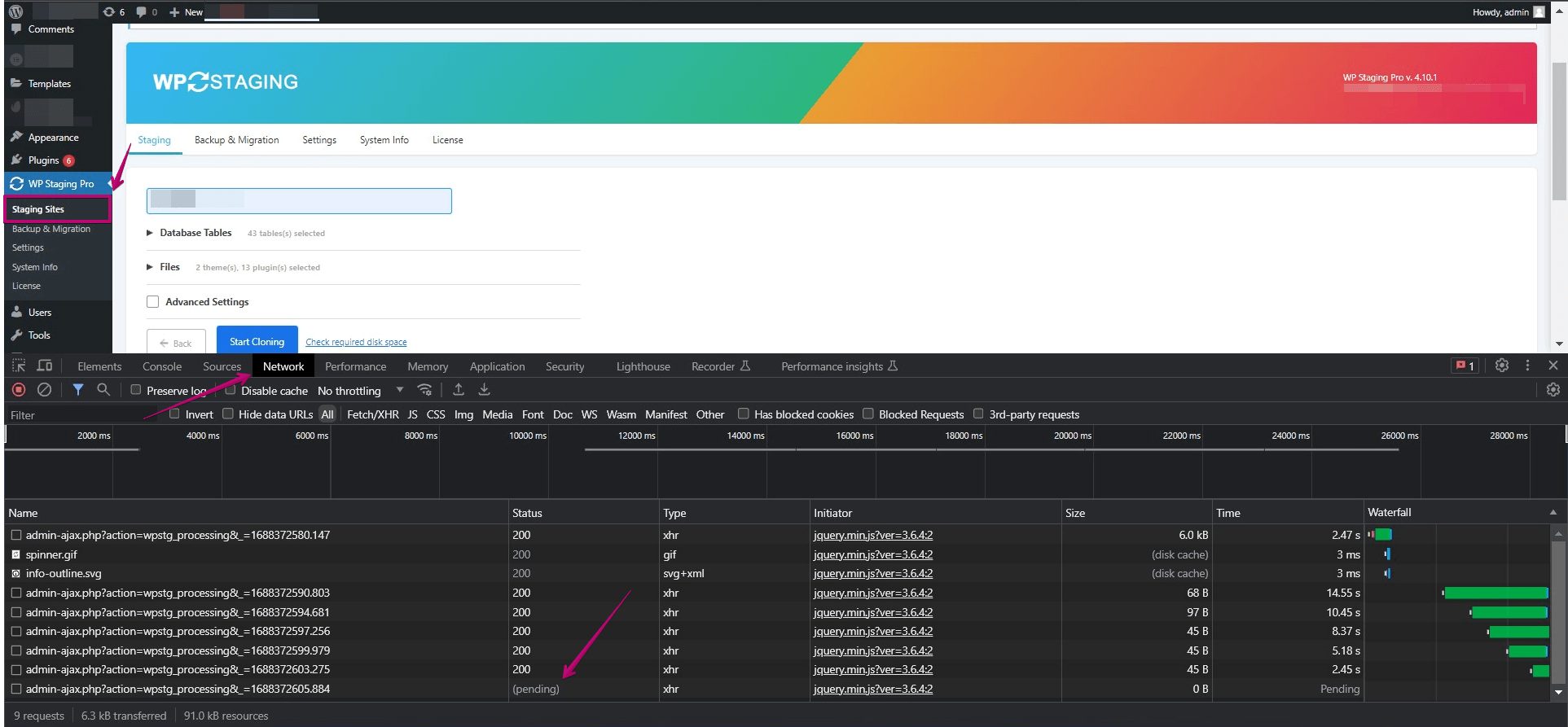Sort by the Waterfall column arrow
The width and height of the screenshot is (1568, 727).
[x=1553, y=512]
